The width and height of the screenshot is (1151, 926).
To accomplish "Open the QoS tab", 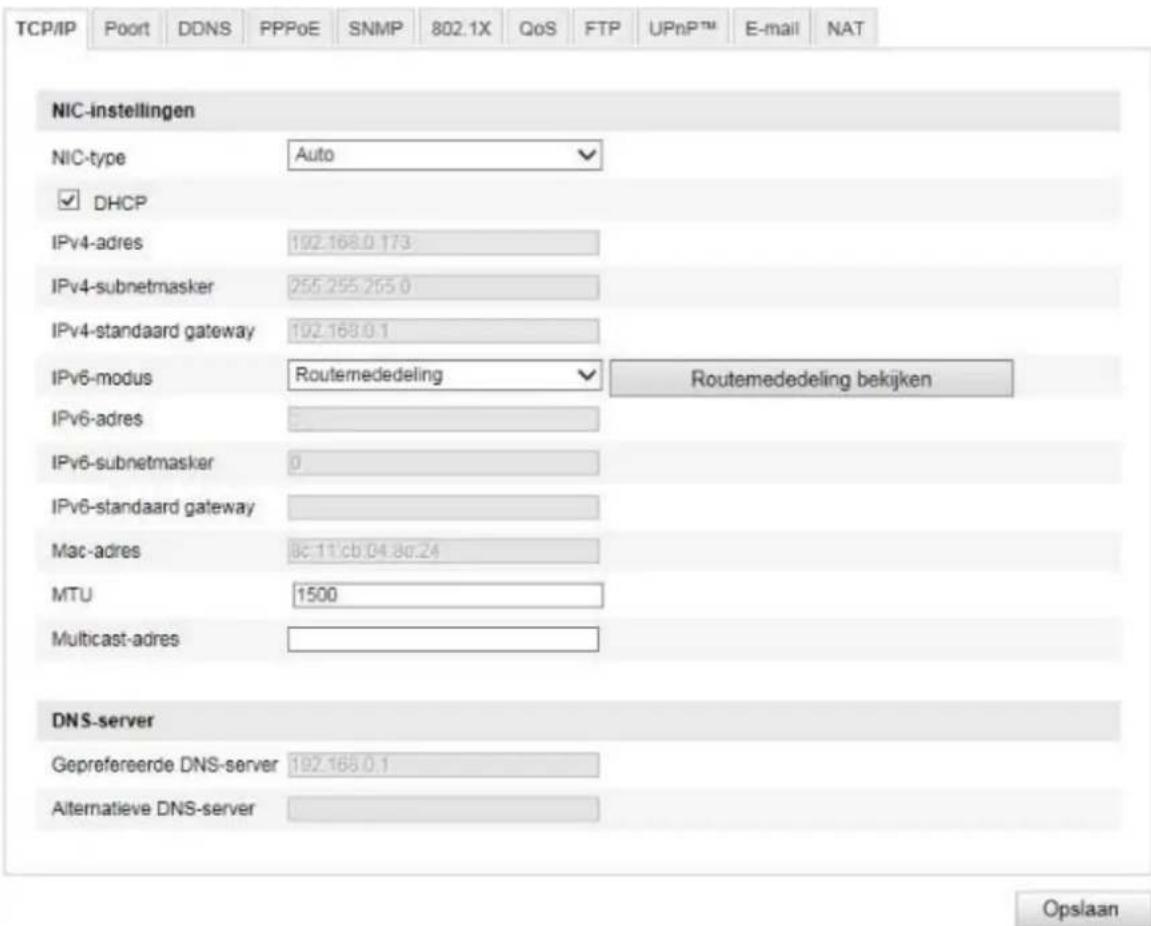I will [x=537, y=29].
